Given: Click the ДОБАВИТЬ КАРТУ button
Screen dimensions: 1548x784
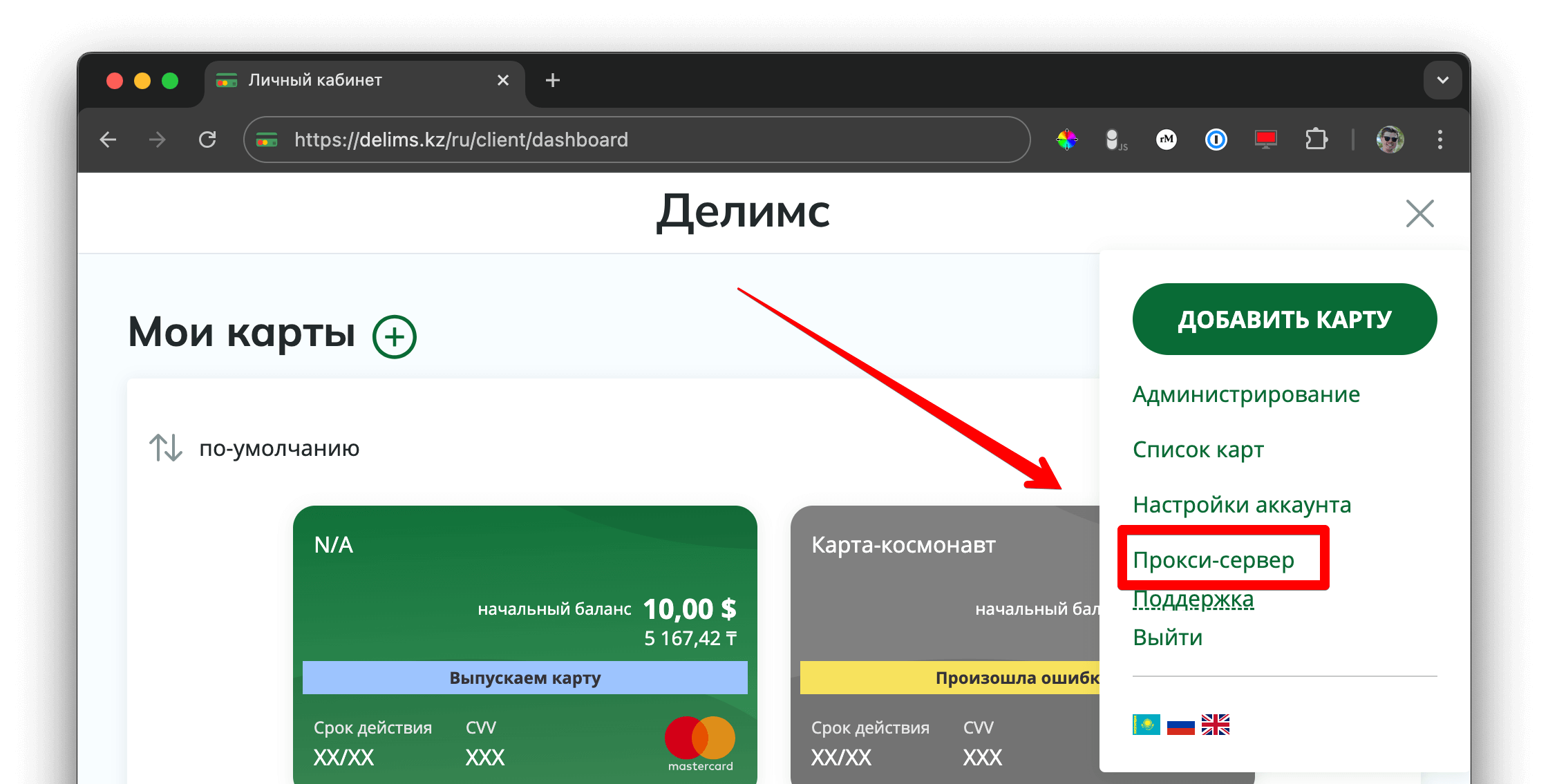Looking at the screenshot, I should point(1285,319).
